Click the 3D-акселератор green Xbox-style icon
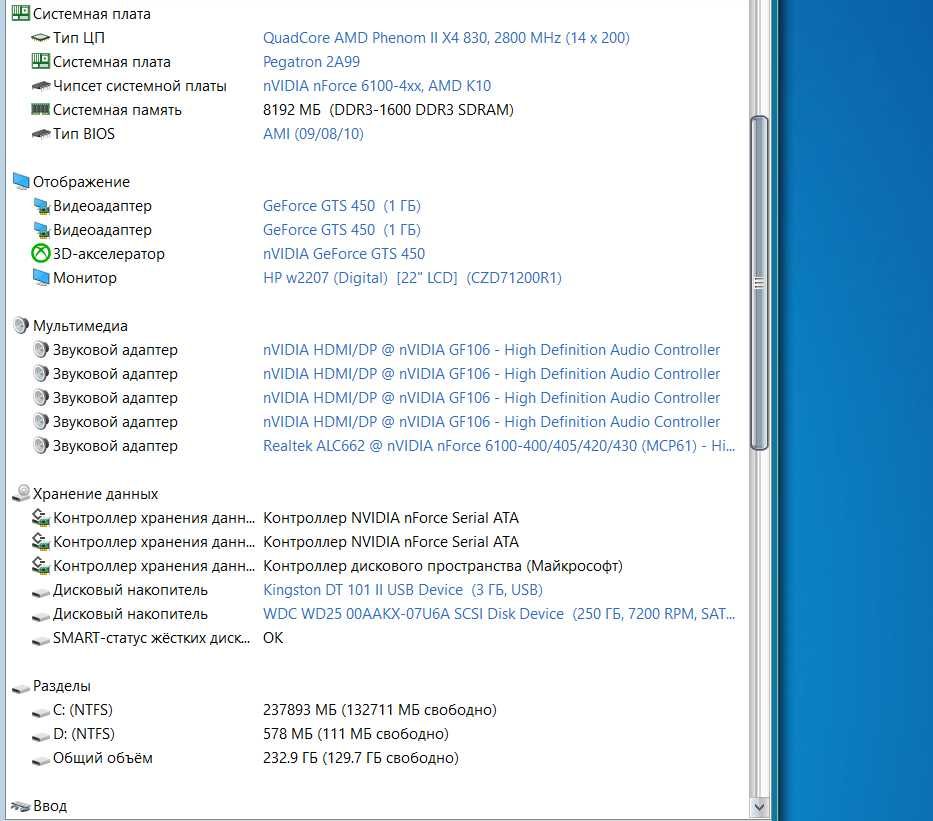This screenshot has height=821, width=933. pos(40,253)
